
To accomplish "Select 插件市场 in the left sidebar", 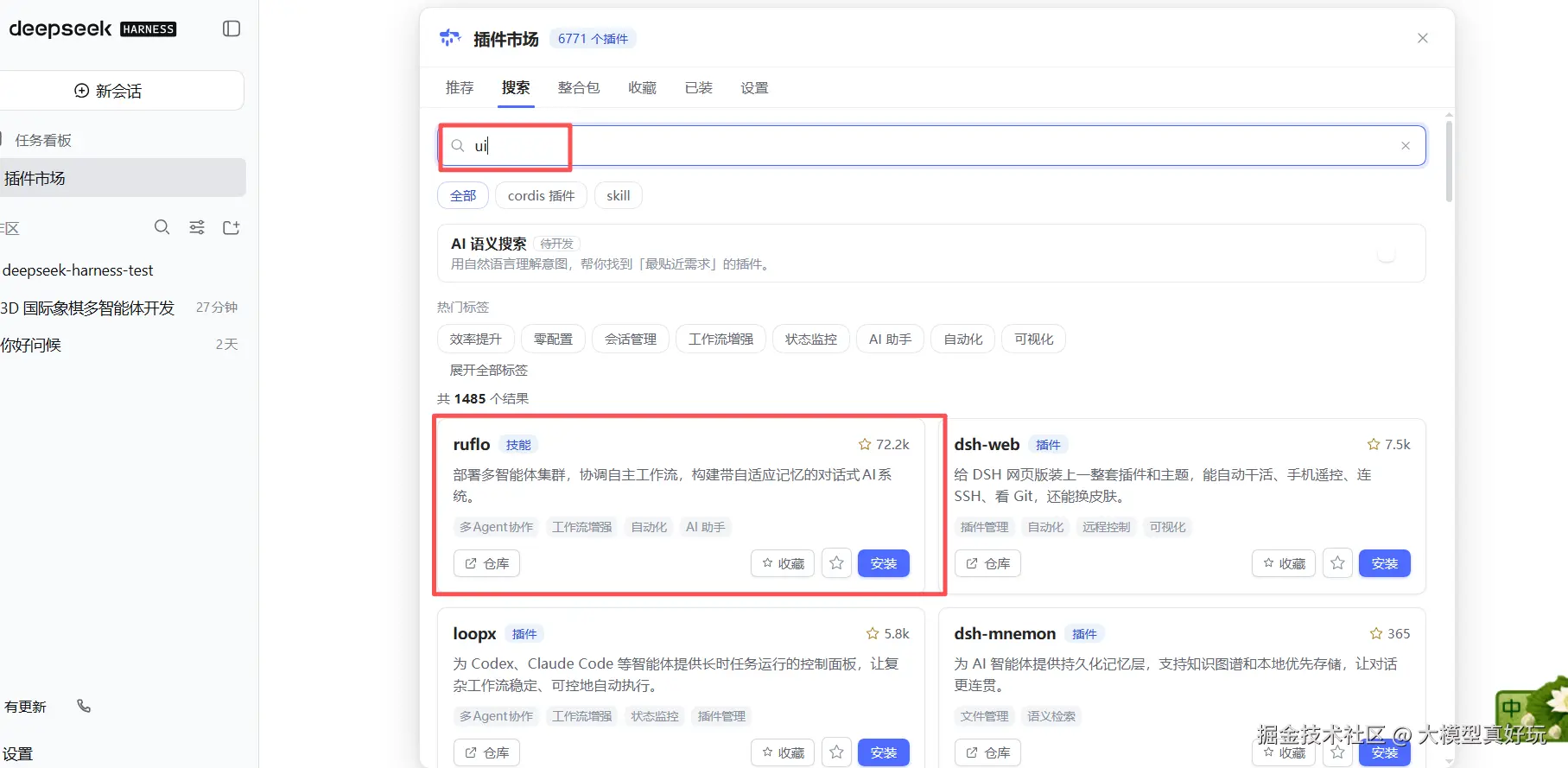I will click(121, 178).
